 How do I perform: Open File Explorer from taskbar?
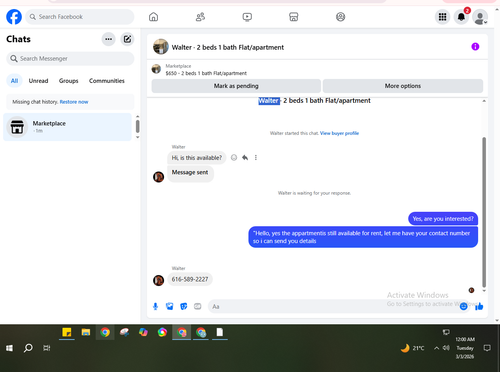pos(86,332)
